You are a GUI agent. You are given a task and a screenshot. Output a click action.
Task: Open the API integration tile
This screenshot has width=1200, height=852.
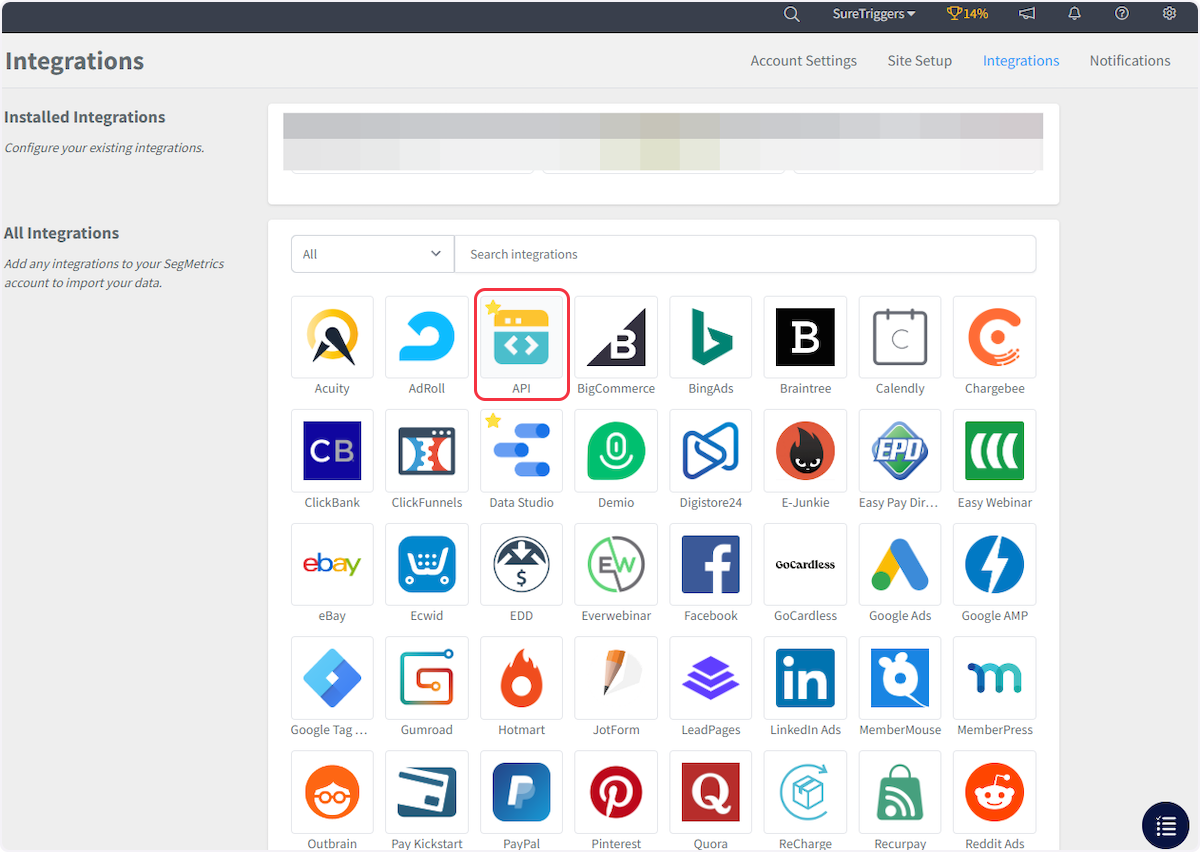pos(521,337)
